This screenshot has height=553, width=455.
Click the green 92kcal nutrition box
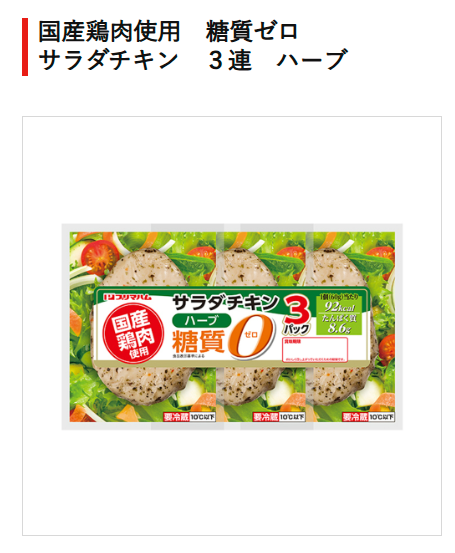point(339,314)
